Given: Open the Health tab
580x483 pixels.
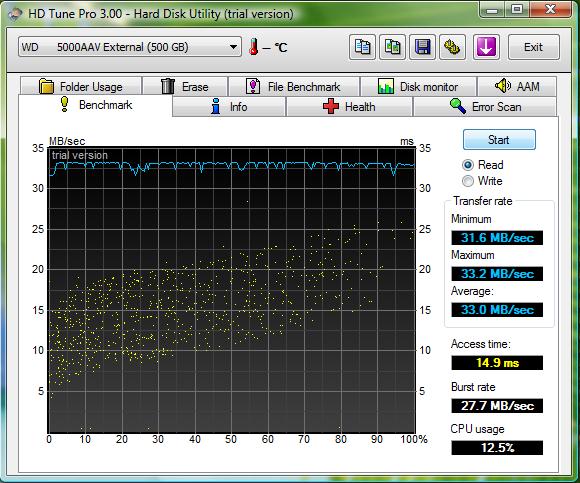Looking at the screenshot, I should pos(349,107).
